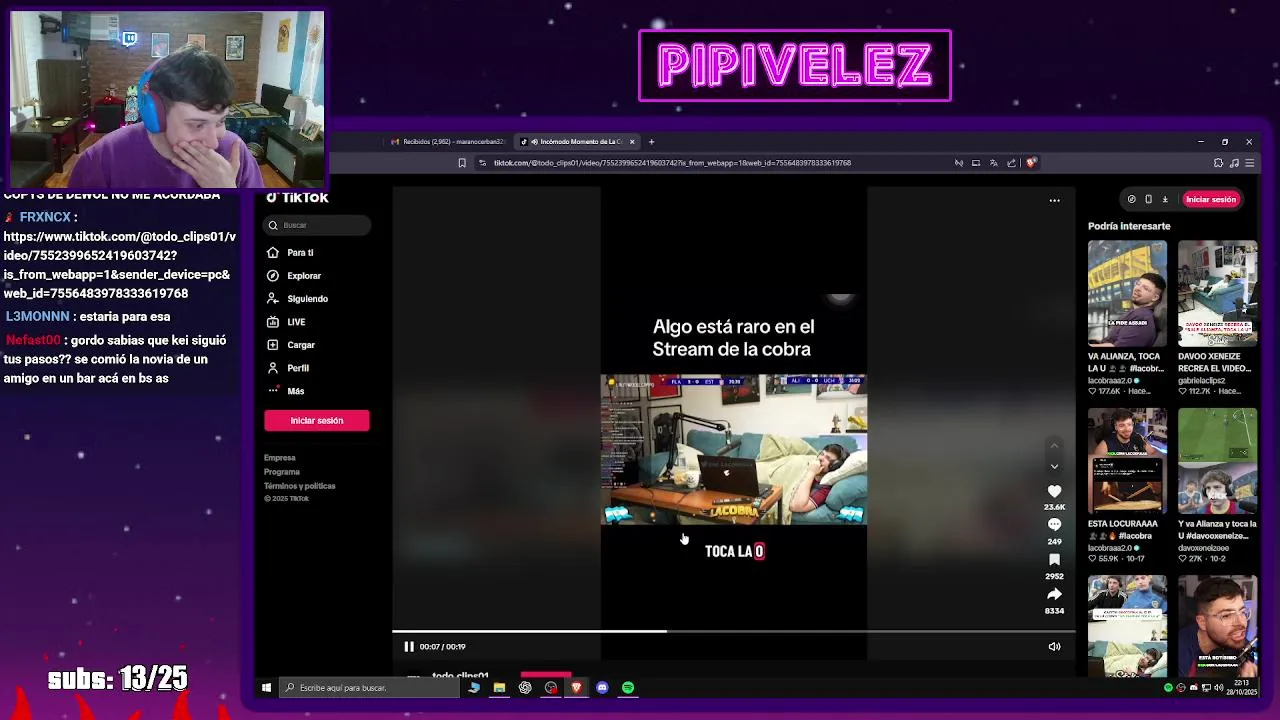Open the LIVE section
The height and width of the screenshot is (720, 1280).
[x=296, y=322]
